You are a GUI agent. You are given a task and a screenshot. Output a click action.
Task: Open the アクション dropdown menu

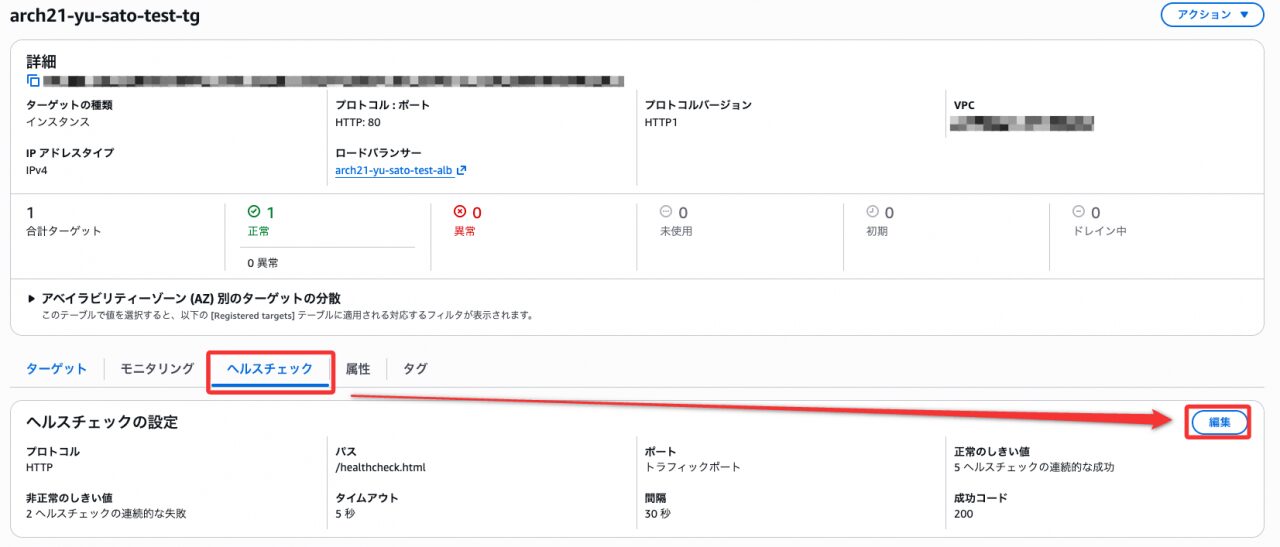[1212, 15]
